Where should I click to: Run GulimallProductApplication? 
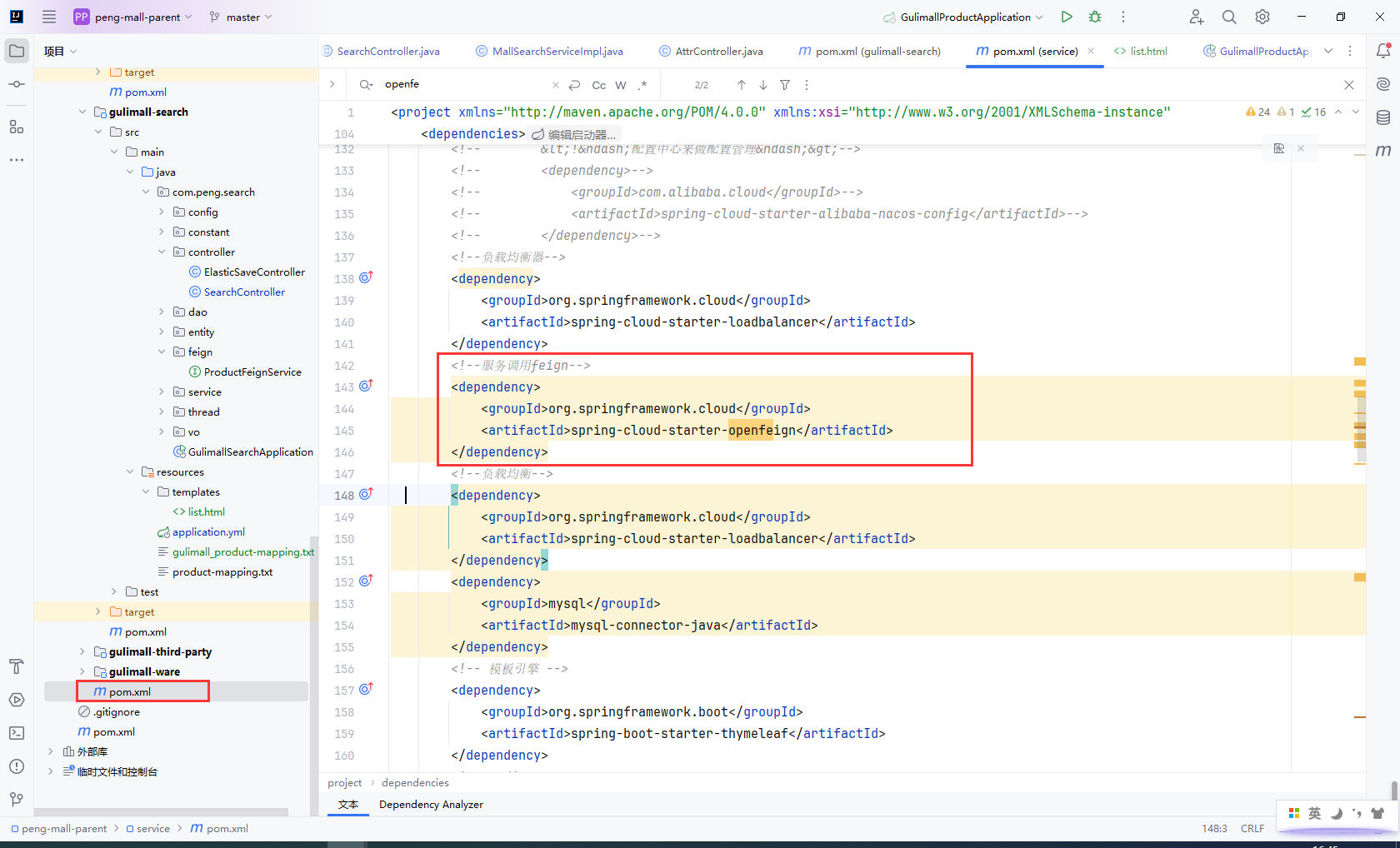click(x=1067, y=17)
